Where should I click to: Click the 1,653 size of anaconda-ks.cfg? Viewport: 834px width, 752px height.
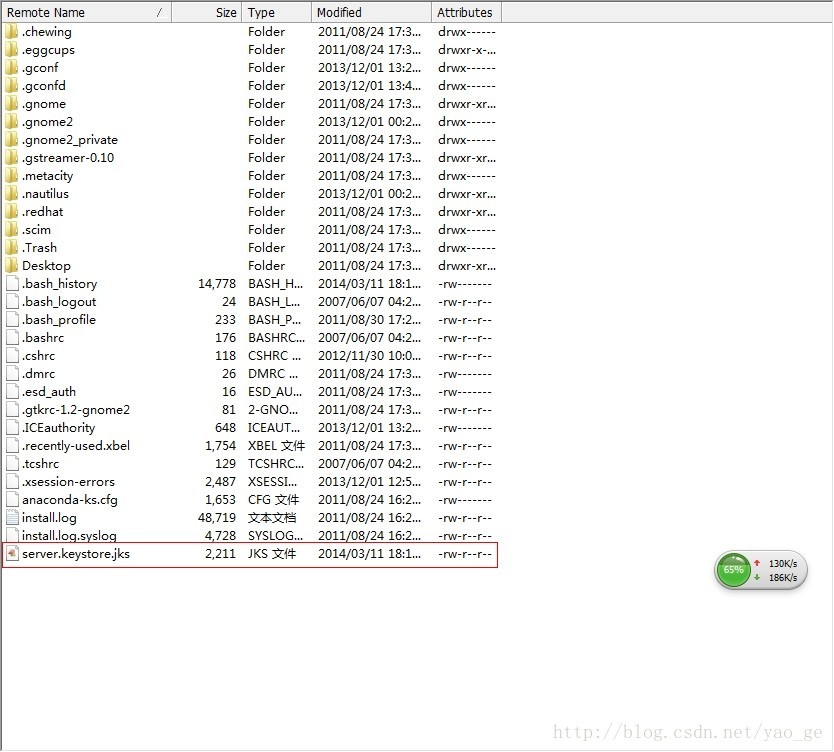pos(221,500)
